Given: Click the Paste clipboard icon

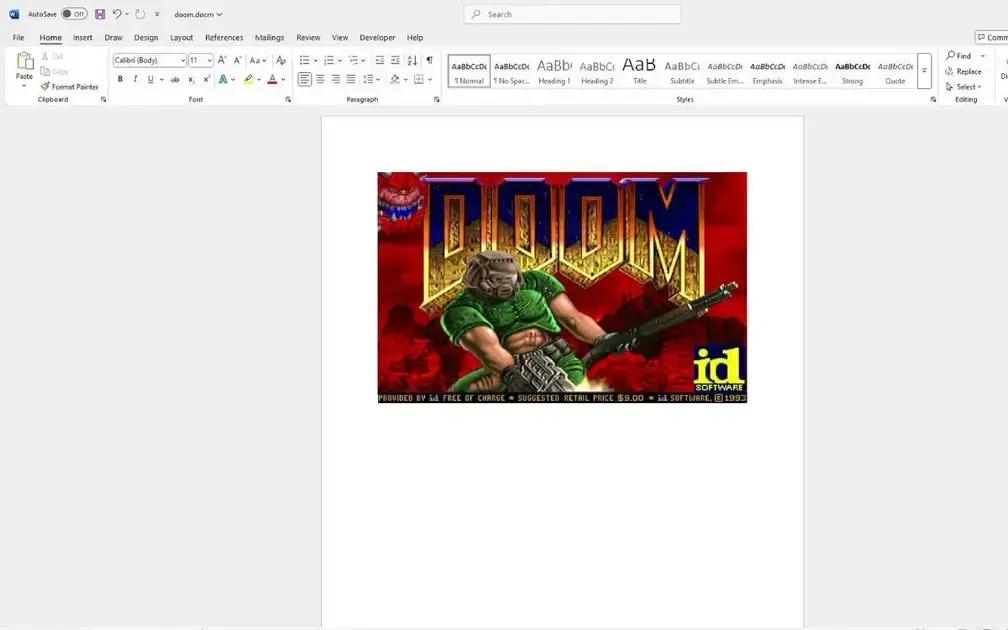Looking at the screenshot, I should coord(24,61).
